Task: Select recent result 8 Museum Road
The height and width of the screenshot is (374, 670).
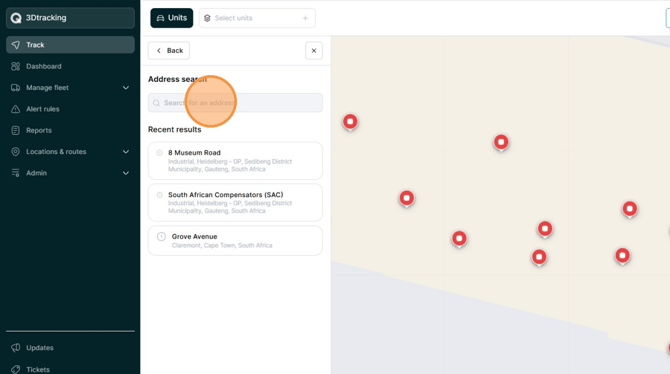Action: (x=235, y=161)
